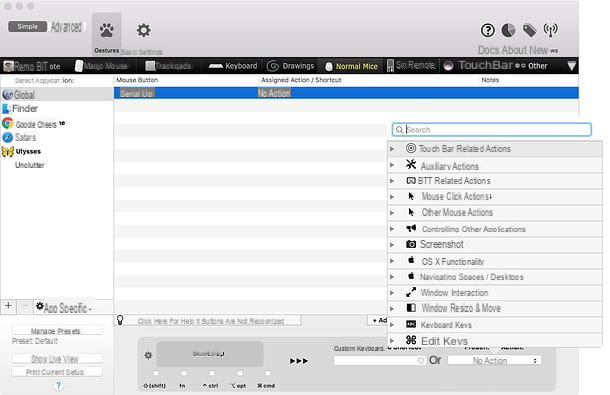The width and height of the screenshot is (610, 395).
Task: Open the Siri Remote tab
Action: (411, 65)
